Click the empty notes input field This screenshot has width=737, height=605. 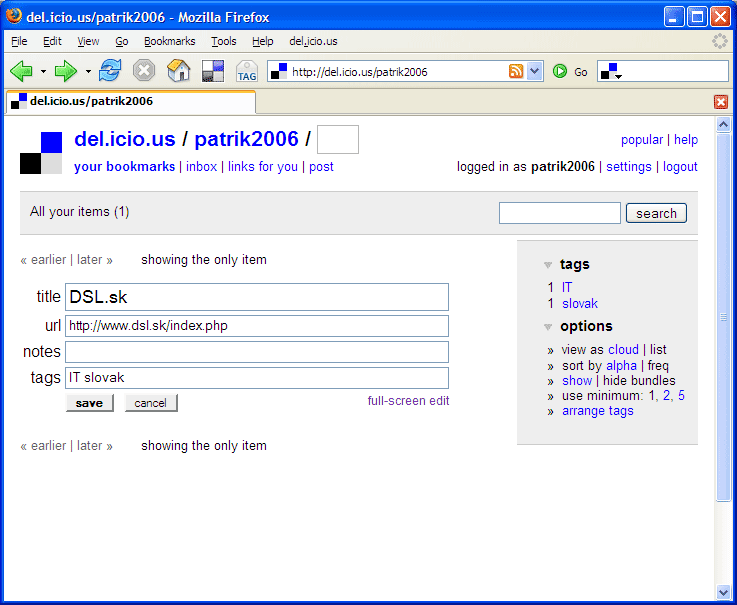pyautogui.click(x=257, y=352)
